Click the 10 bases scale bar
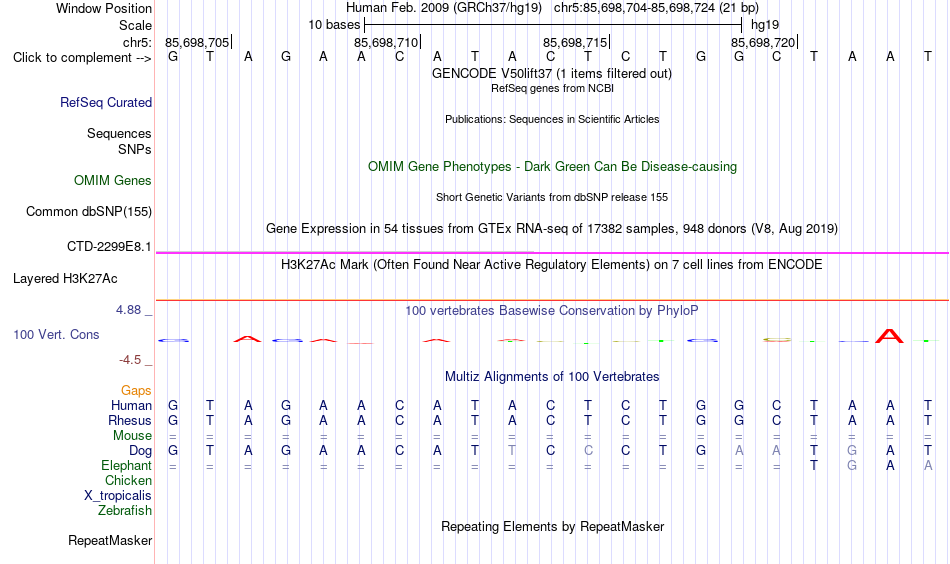 (x=553, y=25)
